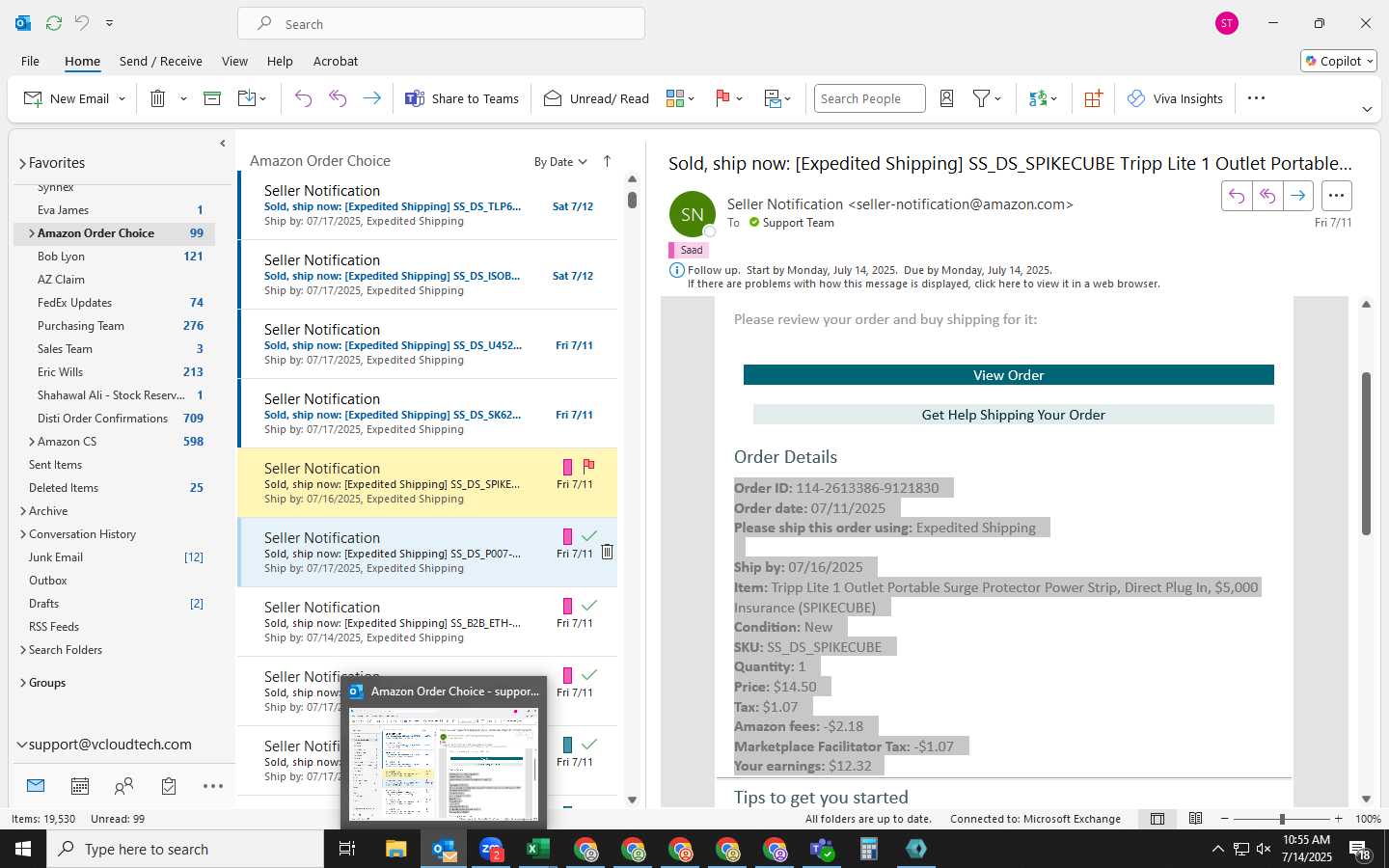Open the Address Book icon
This screenshot has width=1389, height=868.
(947, 98)
